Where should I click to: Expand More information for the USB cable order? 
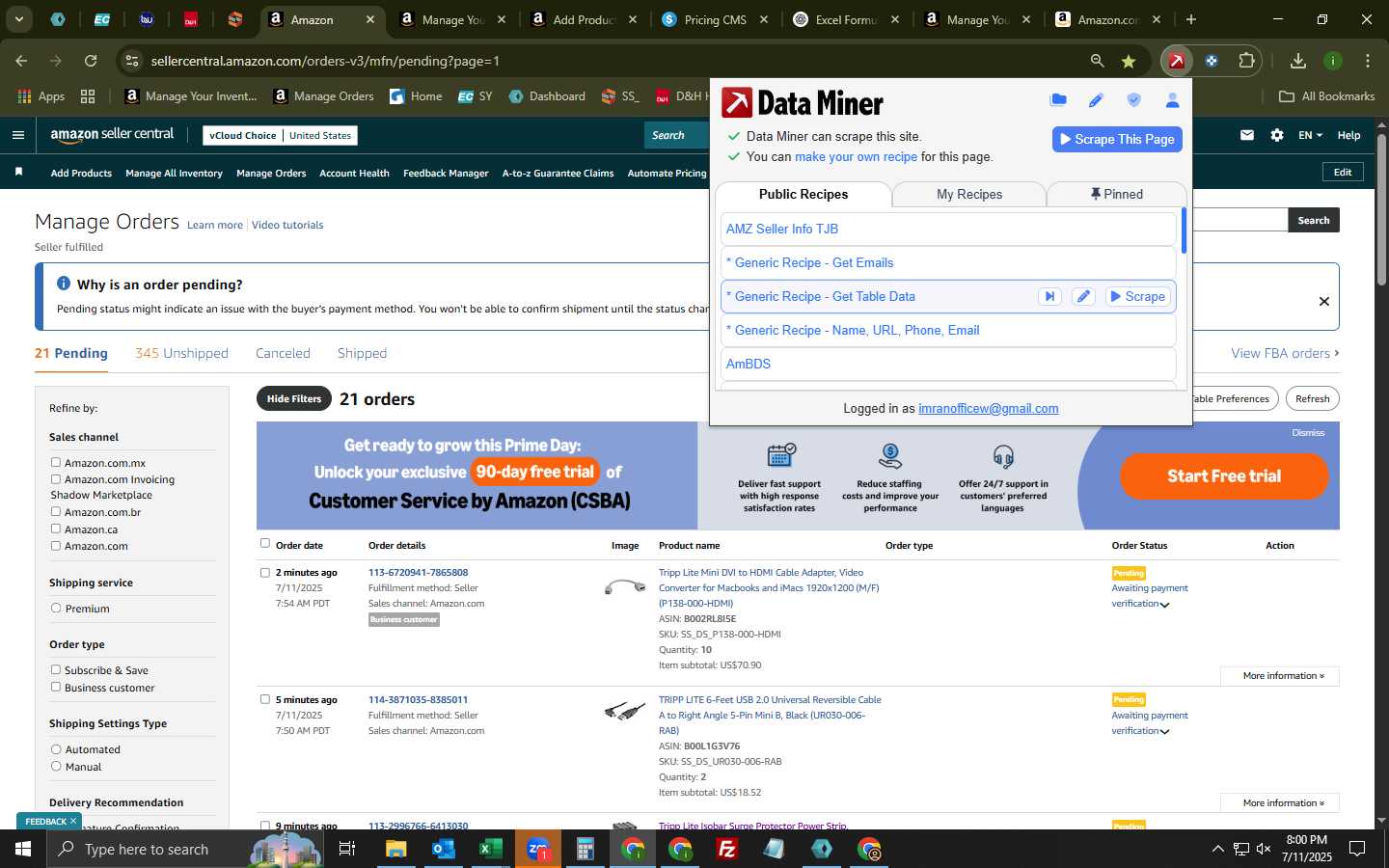point(1279,803)
